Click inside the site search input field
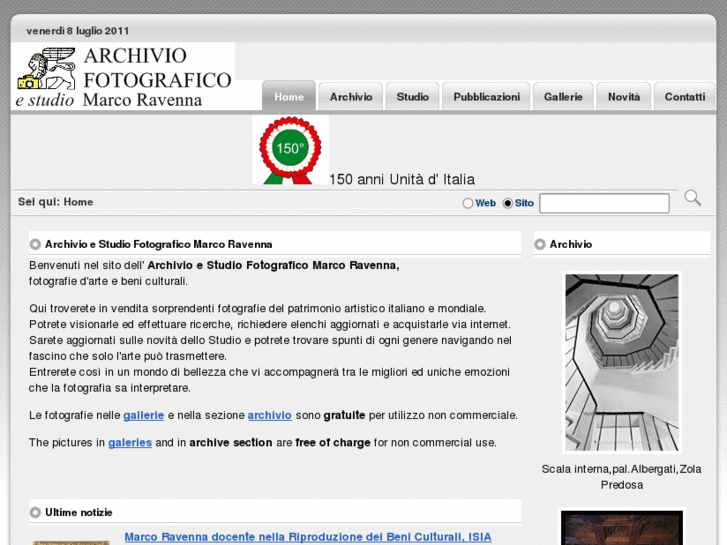 click(604, 203)
